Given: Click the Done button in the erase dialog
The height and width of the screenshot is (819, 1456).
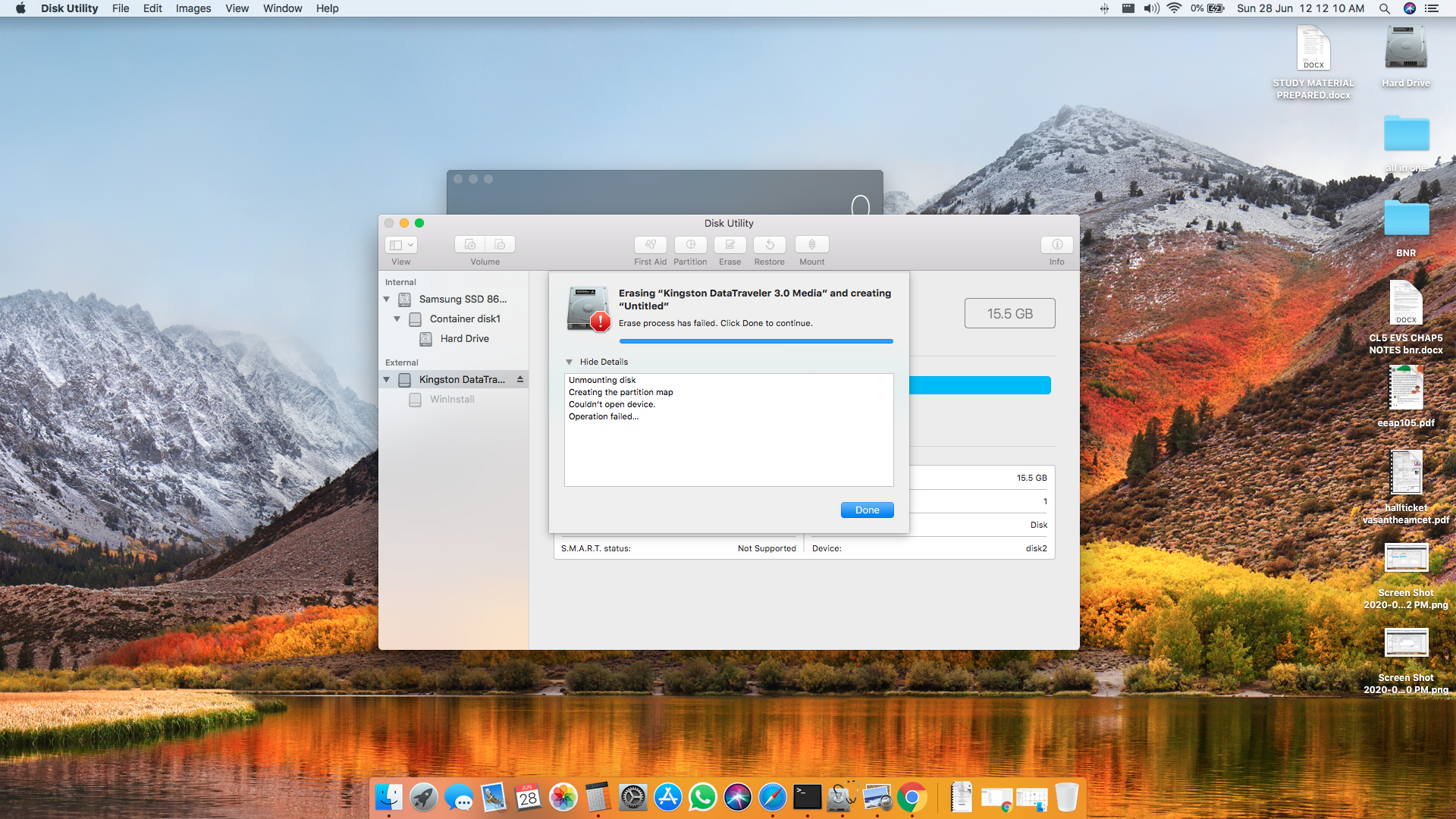Looking at the screenshot, I should [867, 510].
